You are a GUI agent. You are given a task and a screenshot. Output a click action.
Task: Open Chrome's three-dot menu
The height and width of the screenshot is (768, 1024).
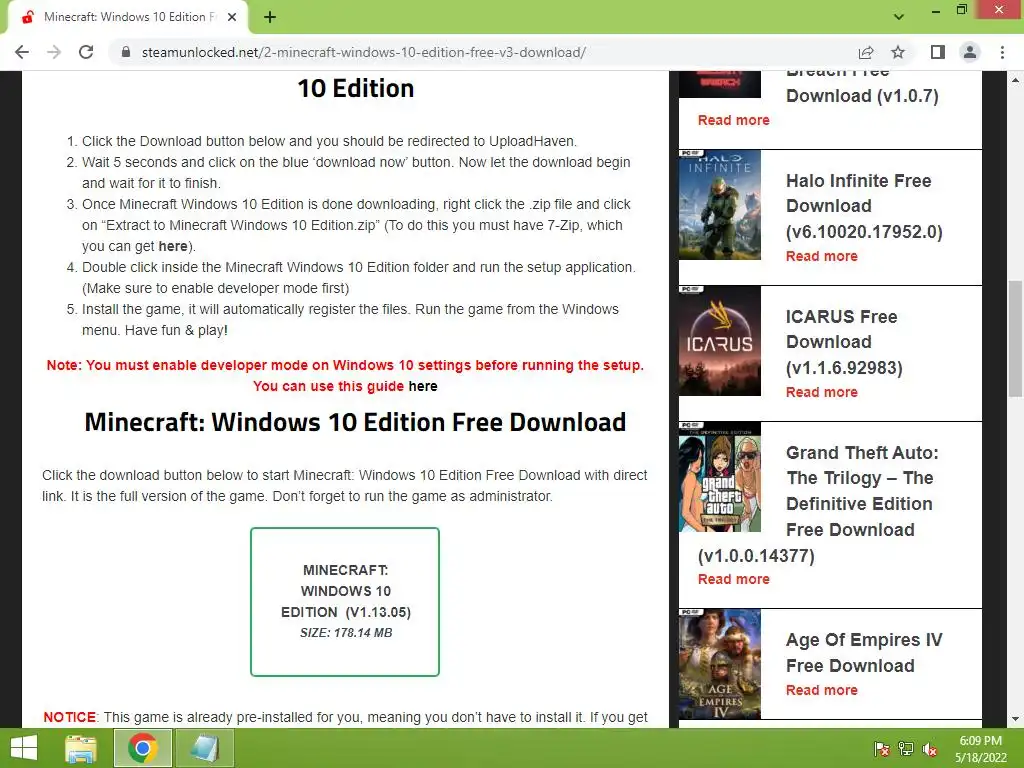(1002, 52)
